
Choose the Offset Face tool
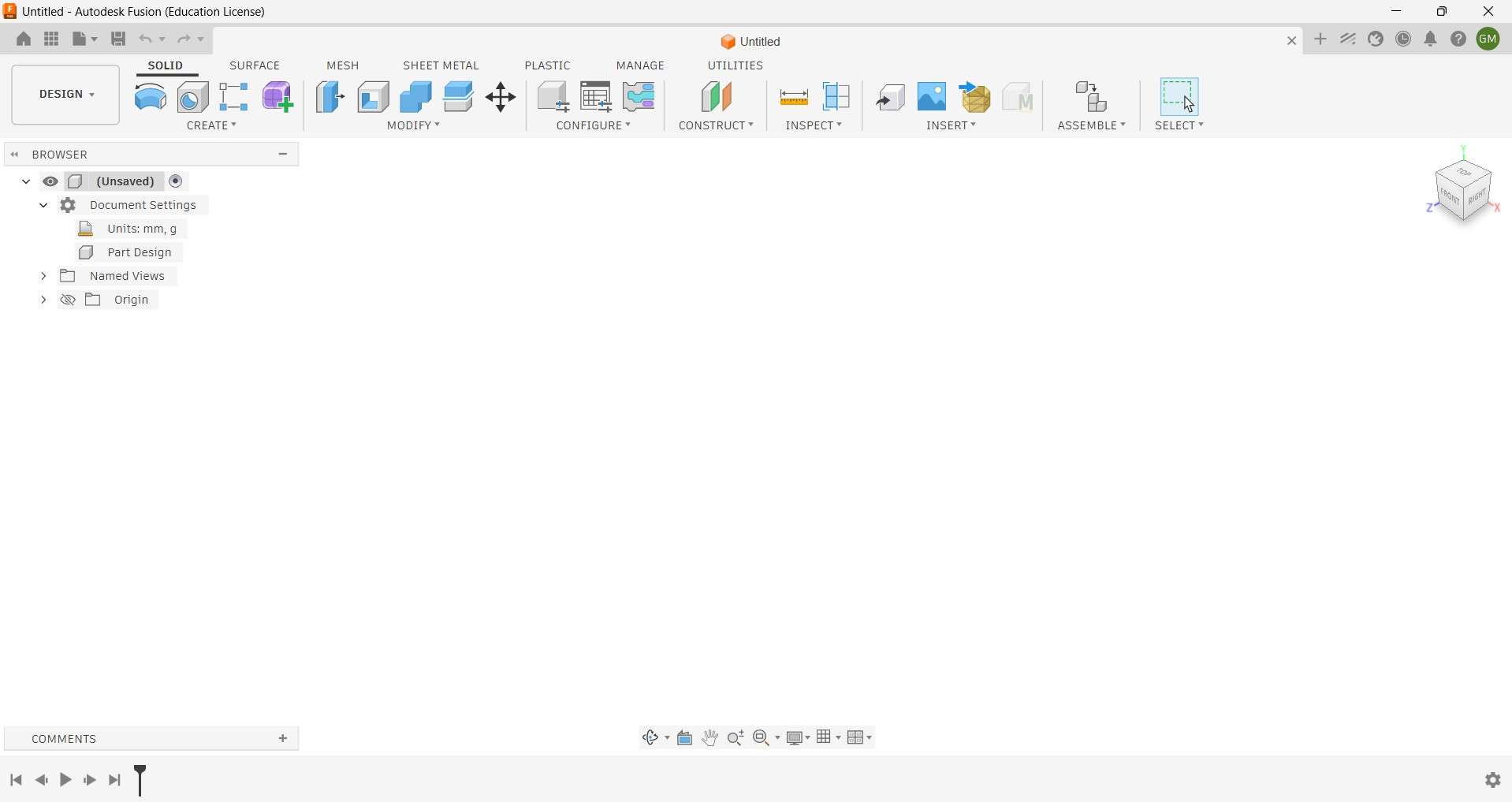[x=460, y=97]
